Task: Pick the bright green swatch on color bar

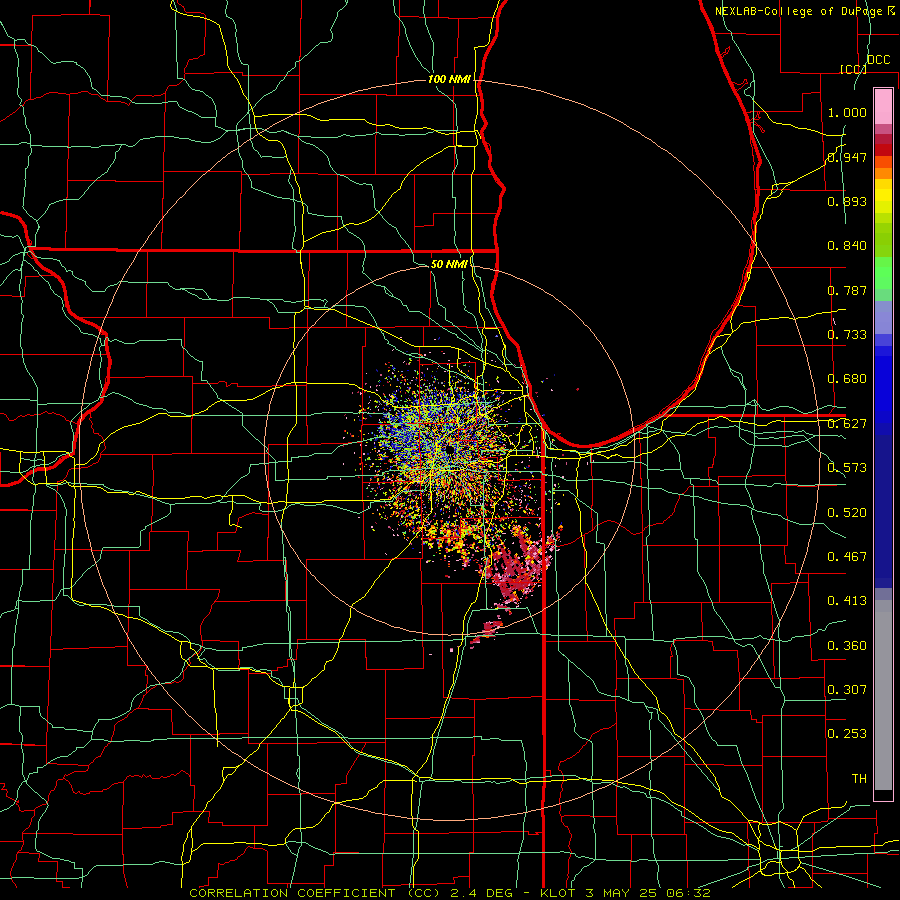Action: (883, 273)
